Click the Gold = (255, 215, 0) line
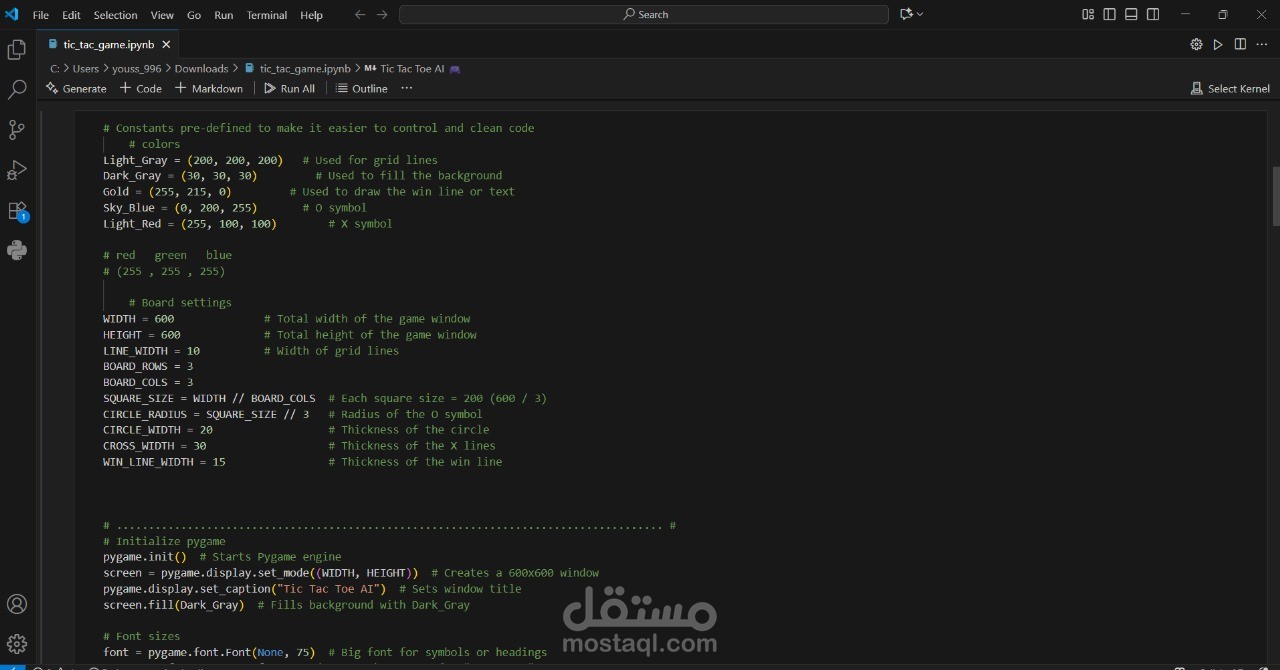The width and height of the screenshot is (1280, 670). (x=309, y=192)
